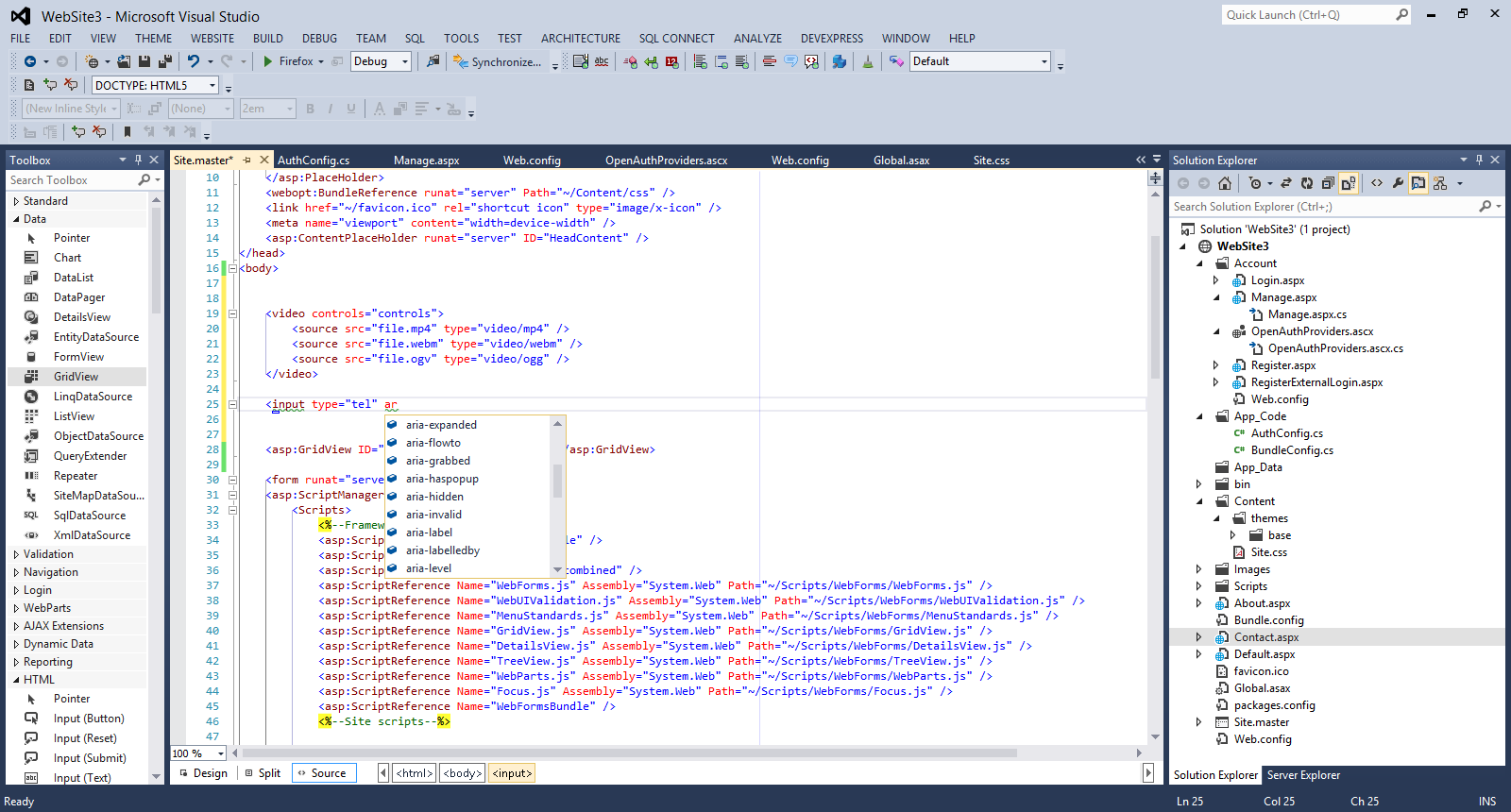Expand the AJAX Extensions group in Toolbox
Image resolution: width=1511 pixels, height=812 pixels.
tap(16, 626)
